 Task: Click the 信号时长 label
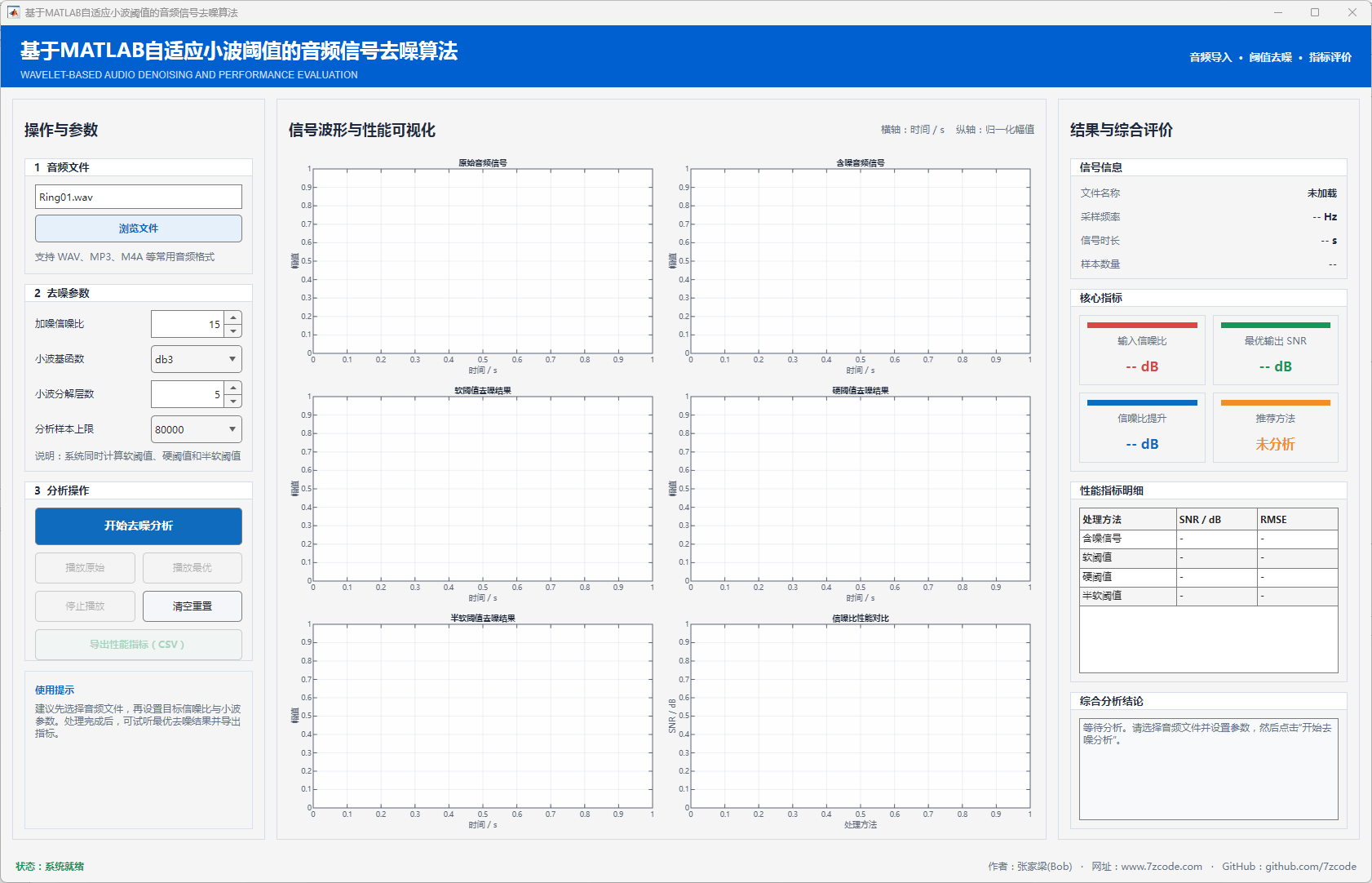click(1100, 241)
